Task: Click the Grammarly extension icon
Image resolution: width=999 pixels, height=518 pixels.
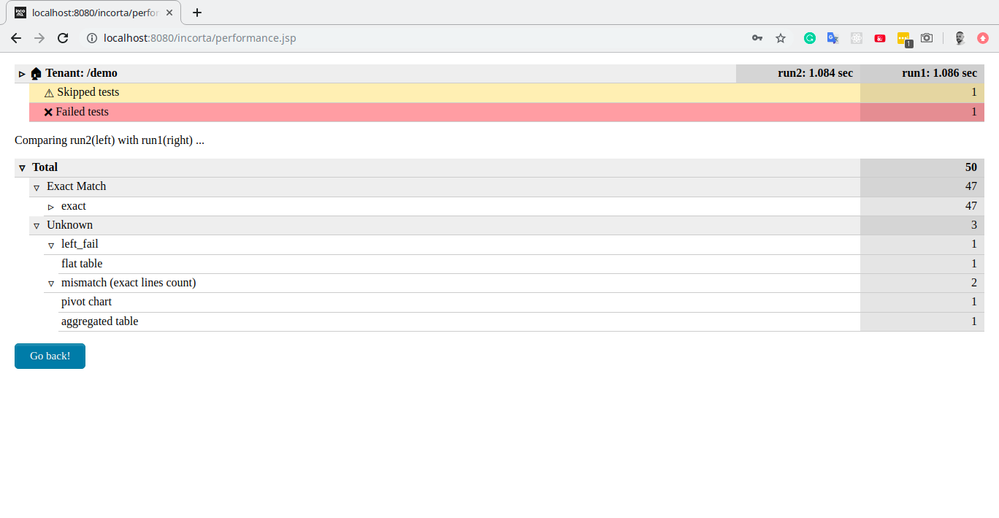Action: (809, 38)
